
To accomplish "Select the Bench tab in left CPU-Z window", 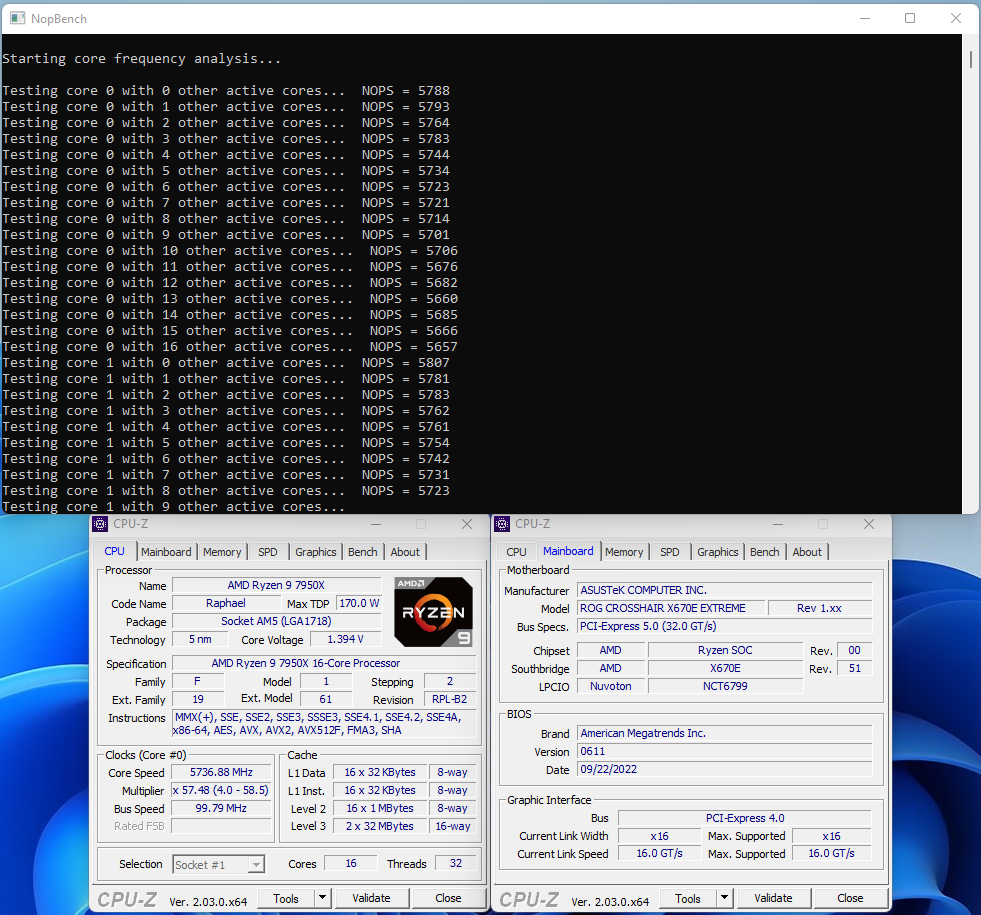I will click(x=362, y=552).
